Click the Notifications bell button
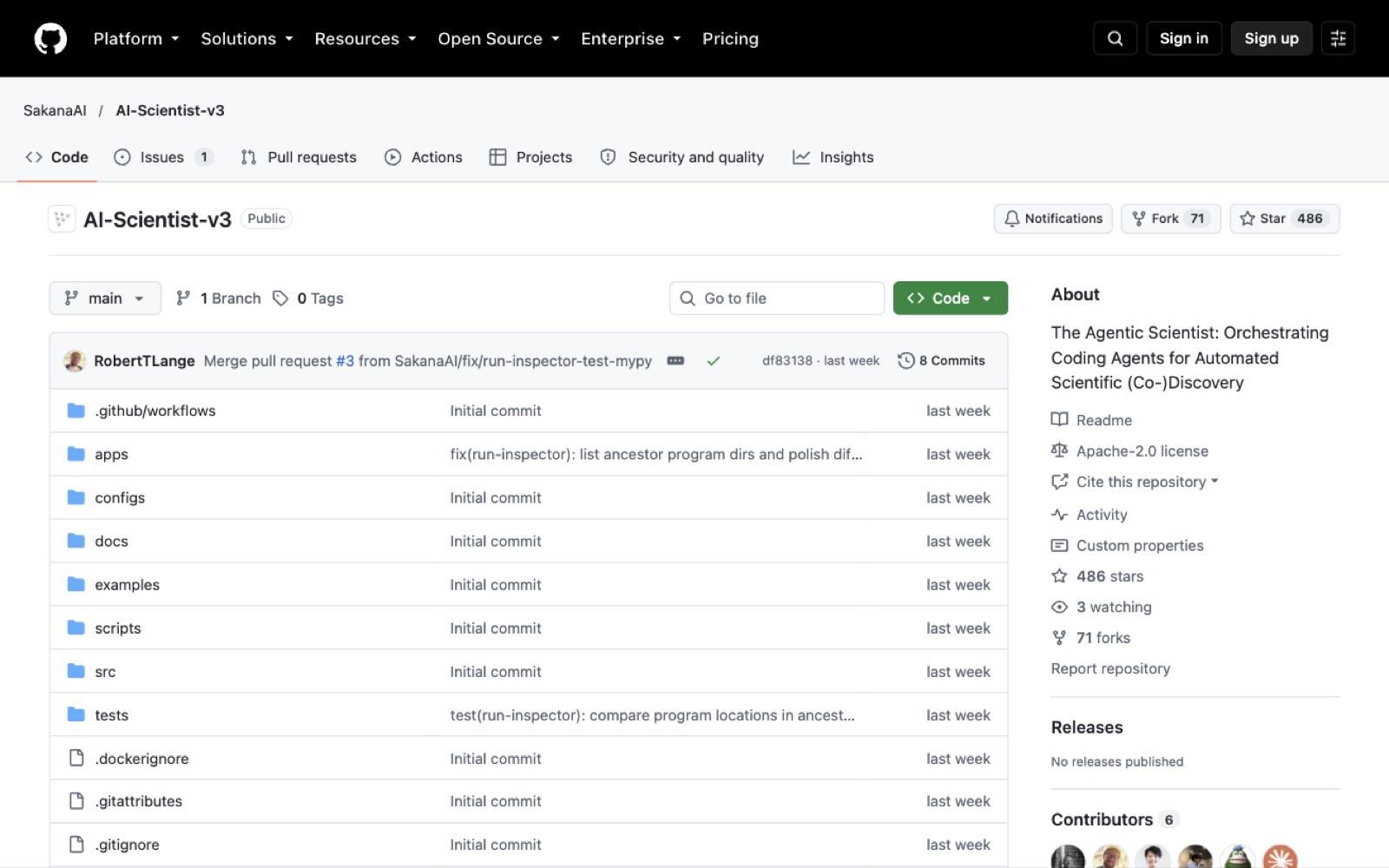The image size is (1389, 868). click(1053, 219)
